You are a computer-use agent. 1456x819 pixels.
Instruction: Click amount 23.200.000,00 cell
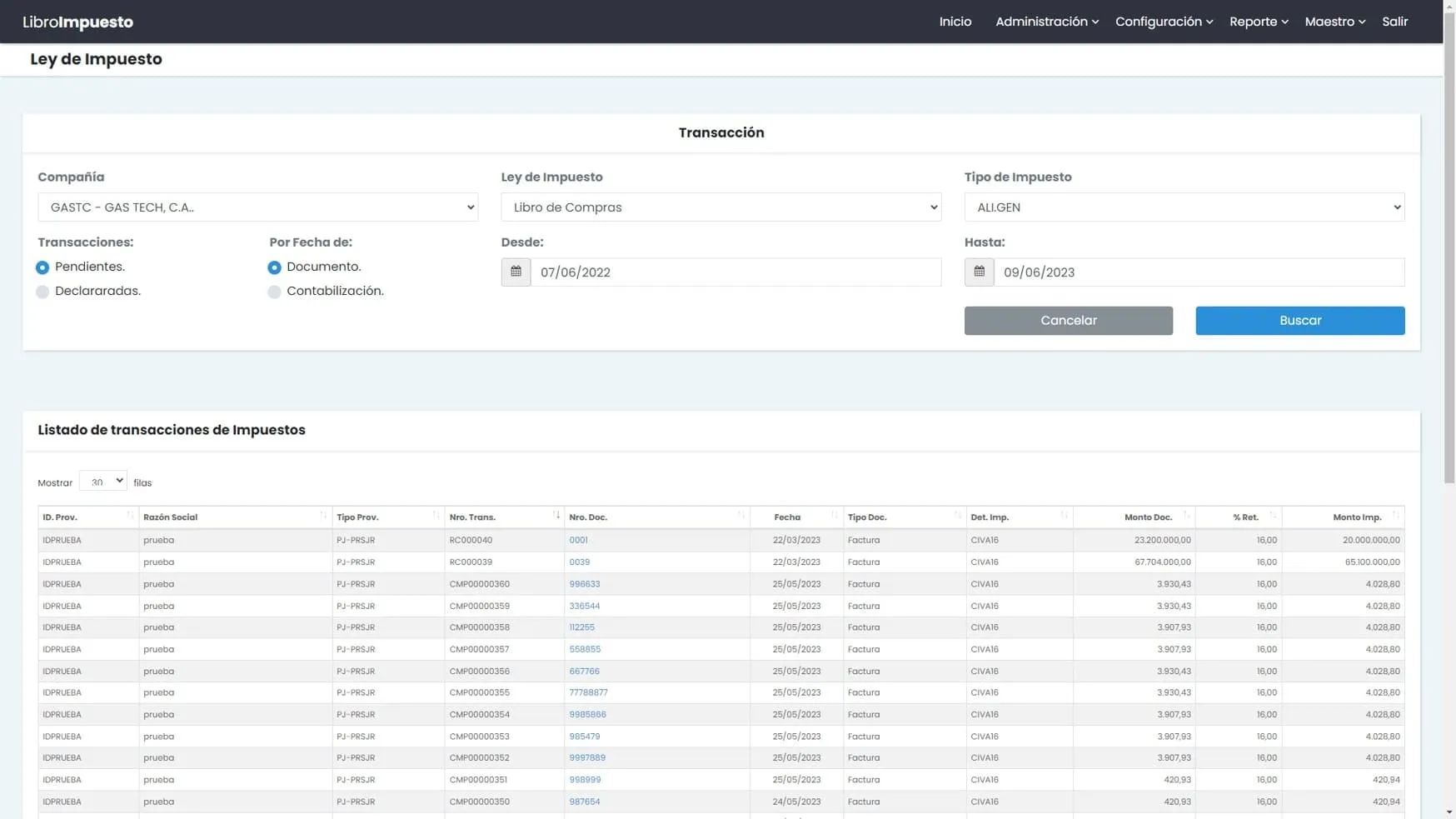point(1134,540)
